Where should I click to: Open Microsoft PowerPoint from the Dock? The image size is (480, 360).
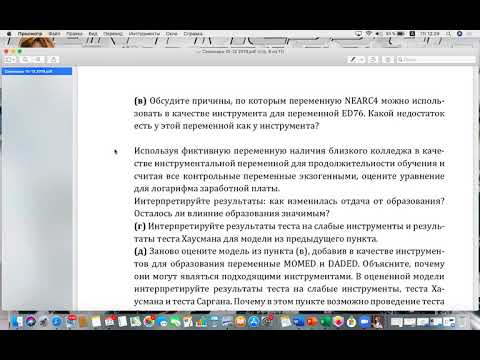pos(312,321)
